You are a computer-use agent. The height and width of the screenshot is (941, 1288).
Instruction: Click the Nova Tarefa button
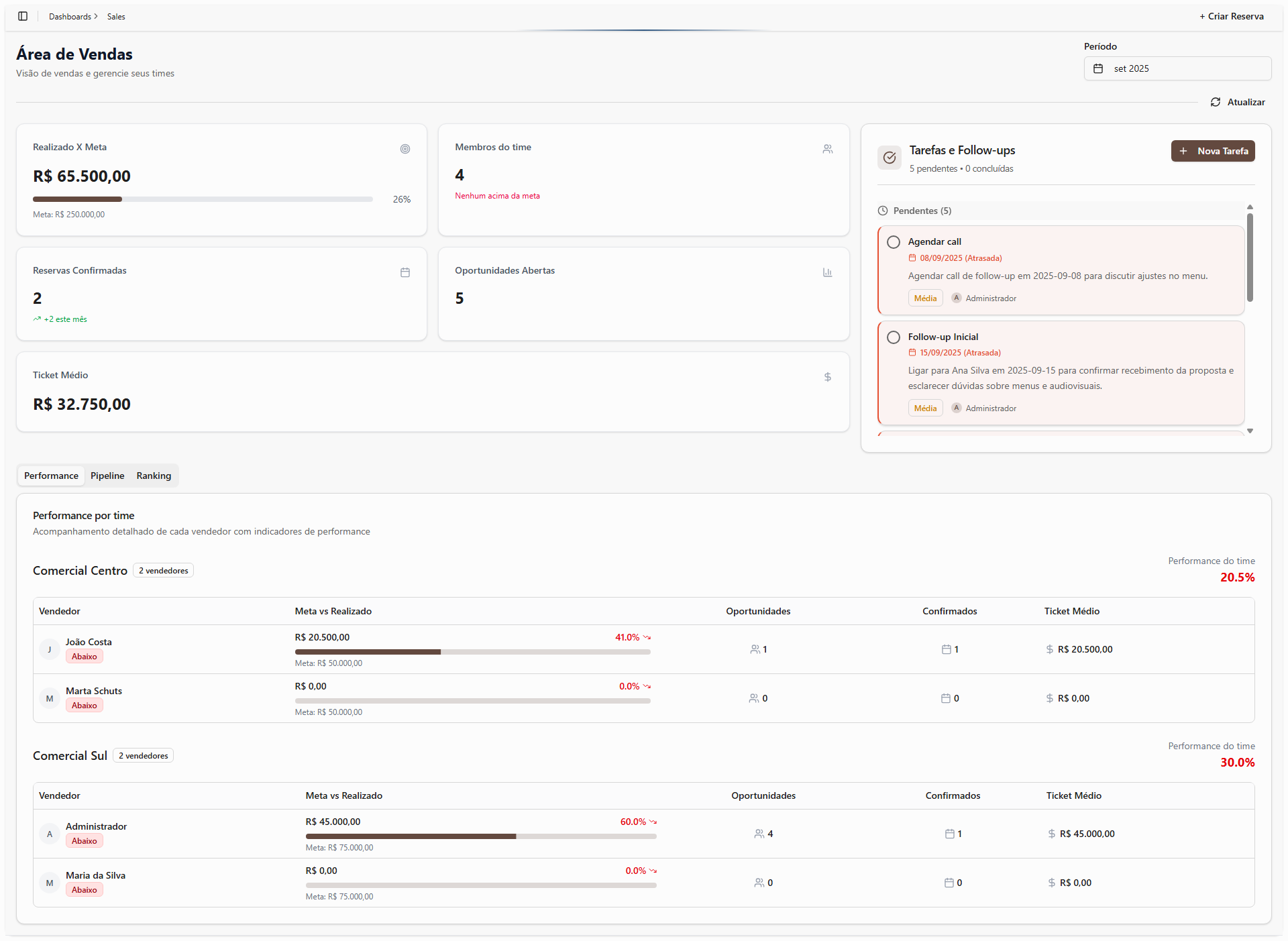pos(1213,151)
